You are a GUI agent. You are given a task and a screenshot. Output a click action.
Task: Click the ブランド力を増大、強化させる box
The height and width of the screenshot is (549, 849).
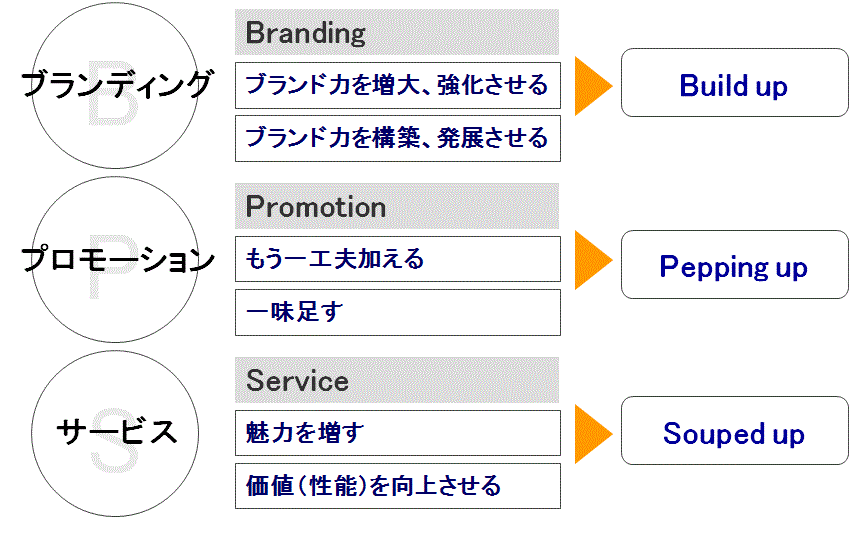398,86
